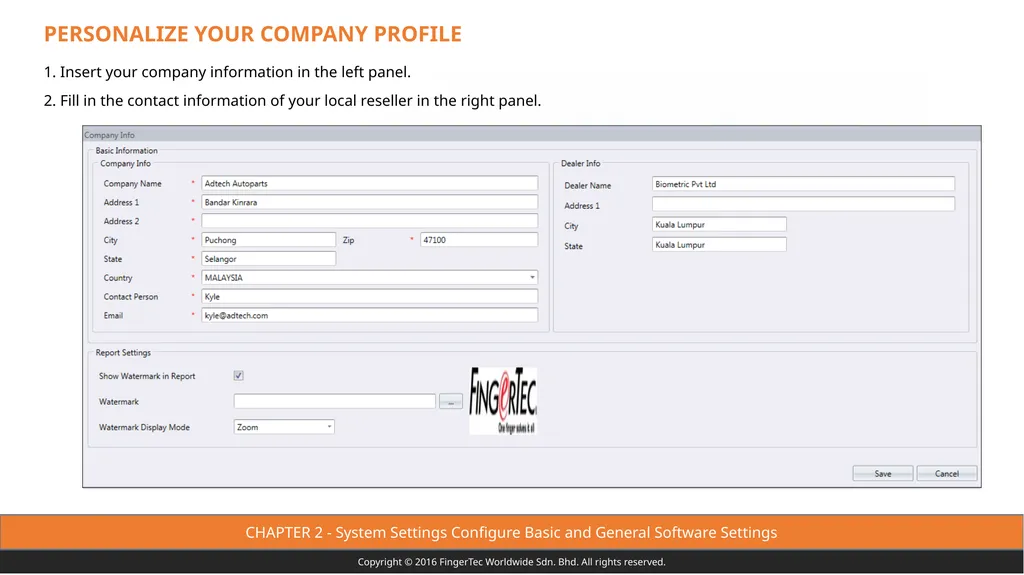Viewport: 1024px width, 575px height.
Task: Click the Basic Information group heading
Action: [x=127, y=150]
